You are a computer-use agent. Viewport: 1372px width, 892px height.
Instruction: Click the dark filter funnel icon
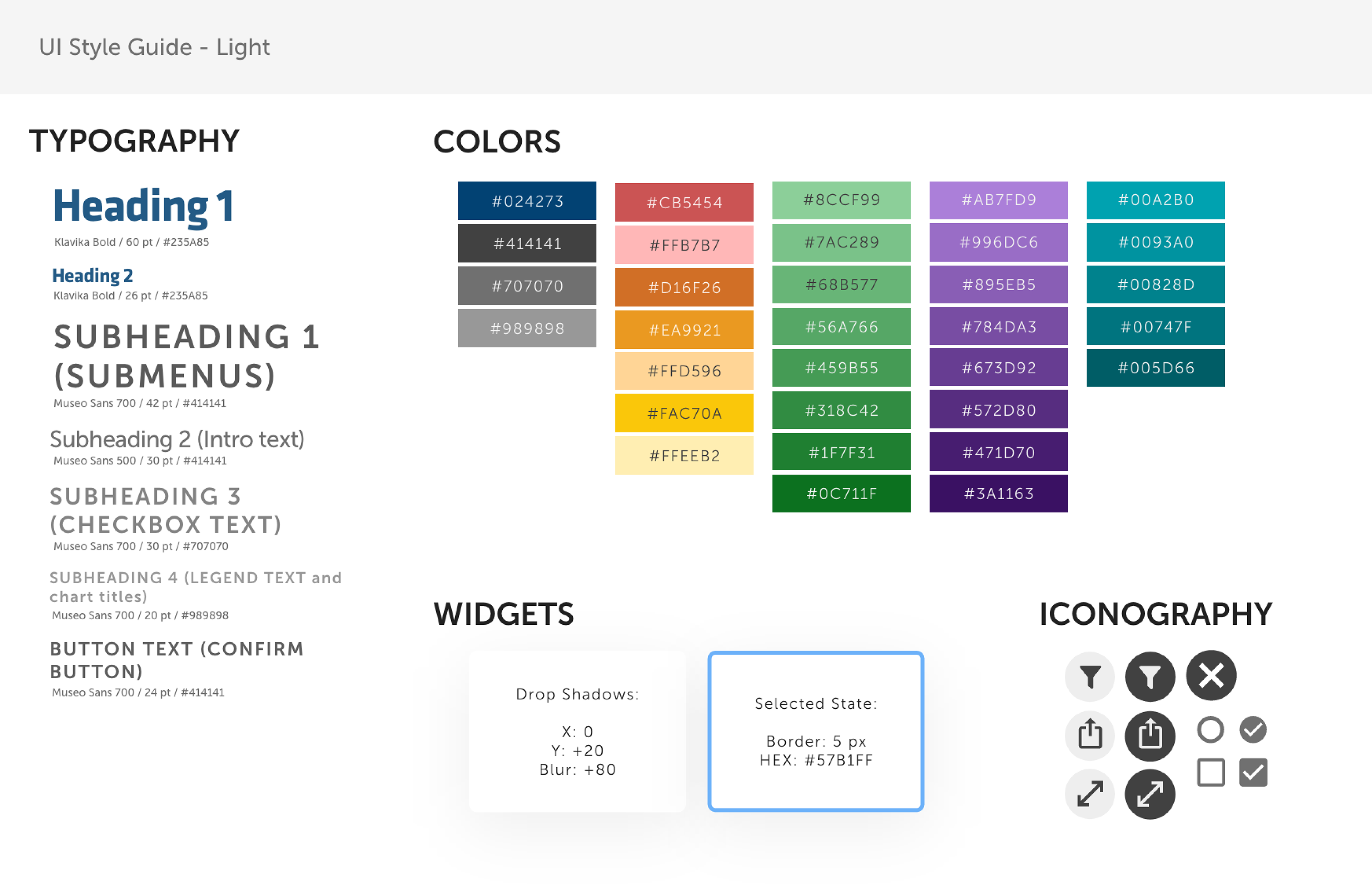coord(1150,677)
